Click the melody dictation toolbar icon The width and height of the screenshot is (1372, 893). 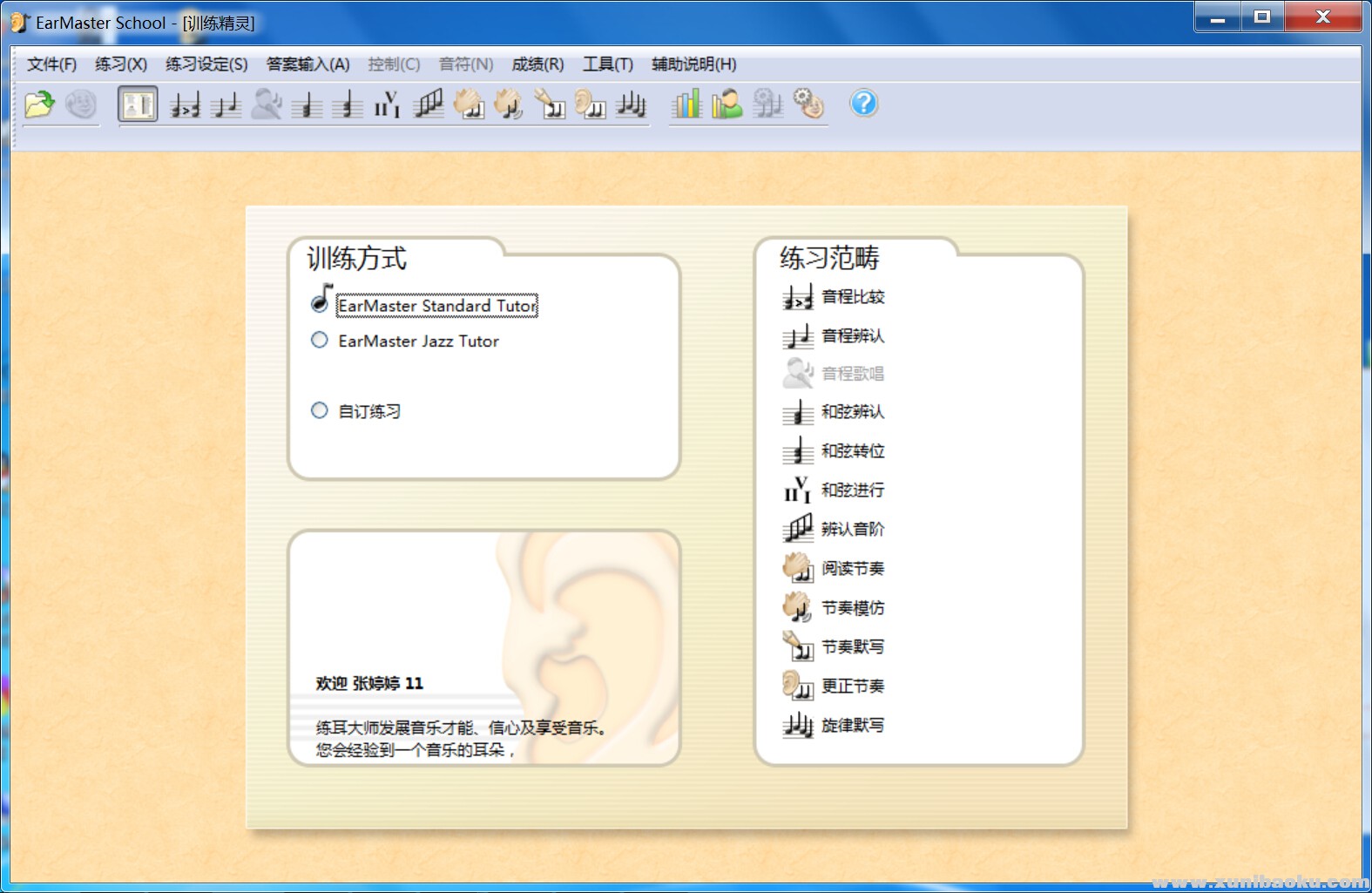point(631,105)
